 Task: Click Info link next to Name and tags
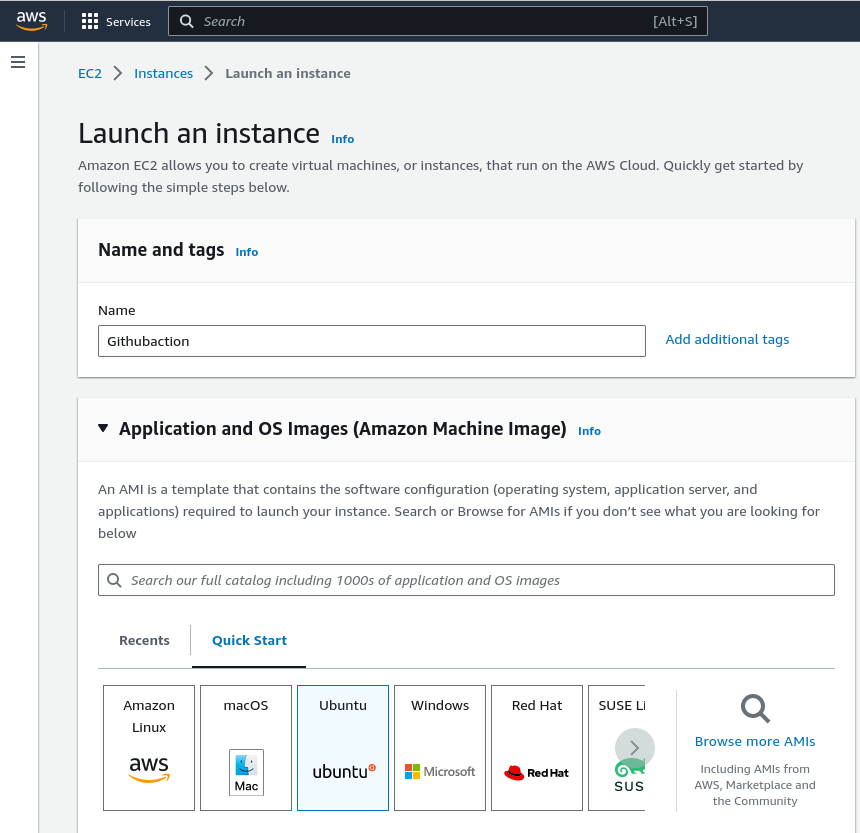point(247,252)
